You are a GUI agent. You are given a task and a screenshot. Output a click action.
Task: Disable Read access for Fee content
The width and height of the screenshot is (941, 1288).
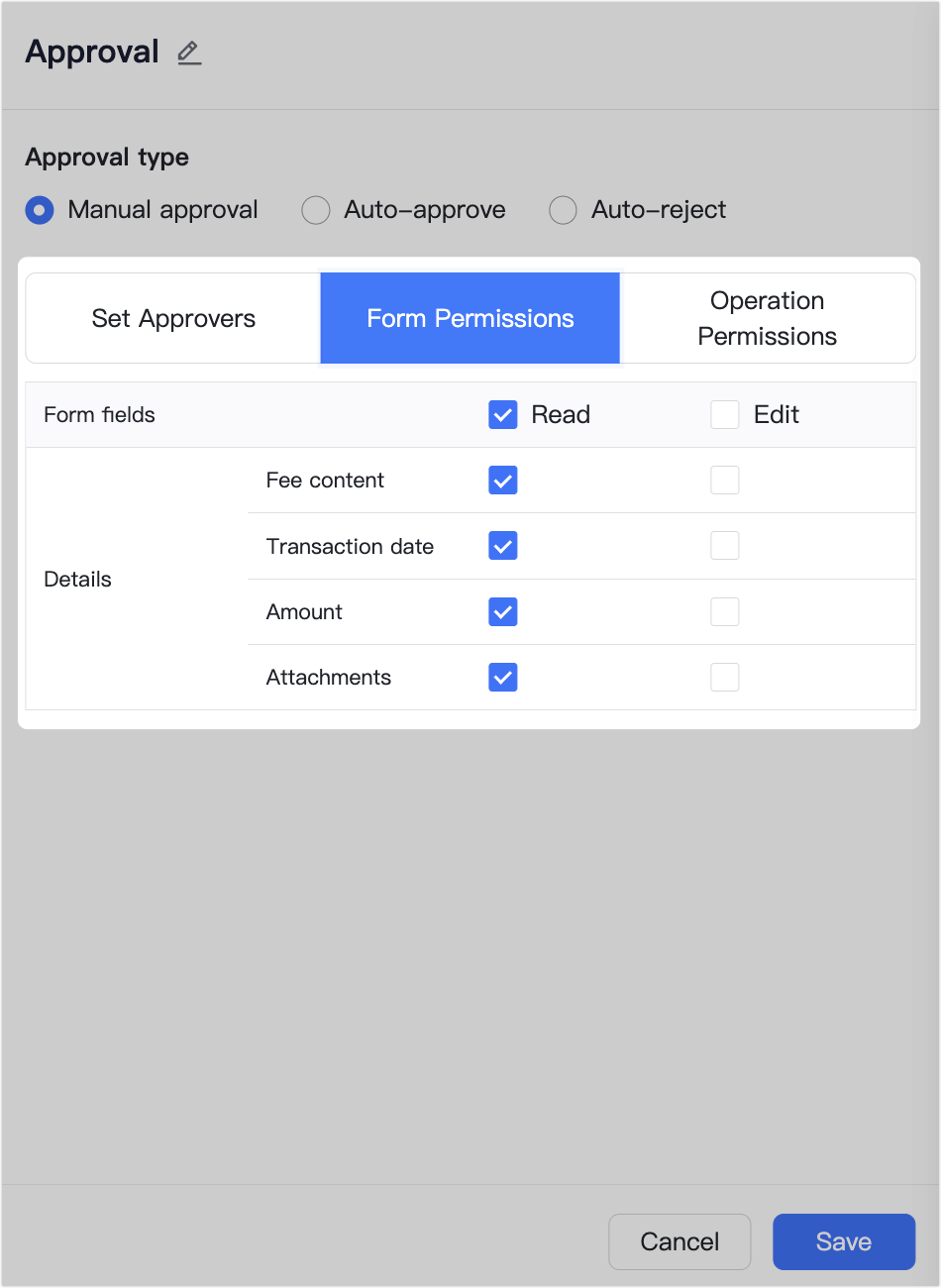pos(503,480)
